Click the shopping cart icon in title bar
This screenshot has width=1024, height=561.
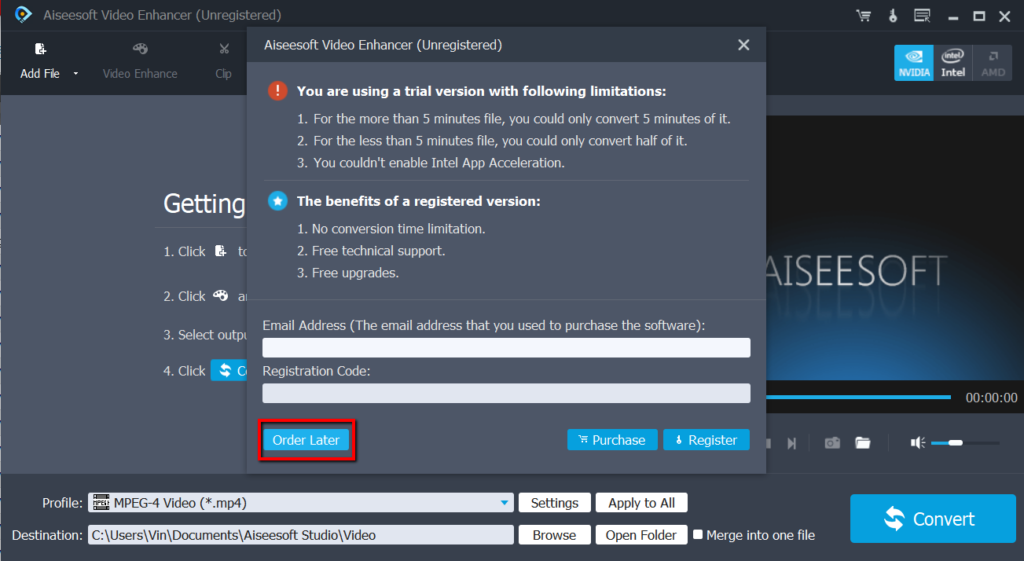(x=863, y=16)
